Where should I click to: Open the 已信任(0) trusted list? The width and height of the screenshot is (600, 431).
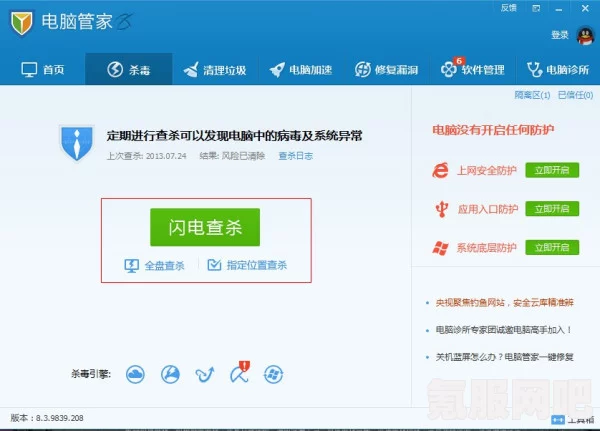(575, 95)
